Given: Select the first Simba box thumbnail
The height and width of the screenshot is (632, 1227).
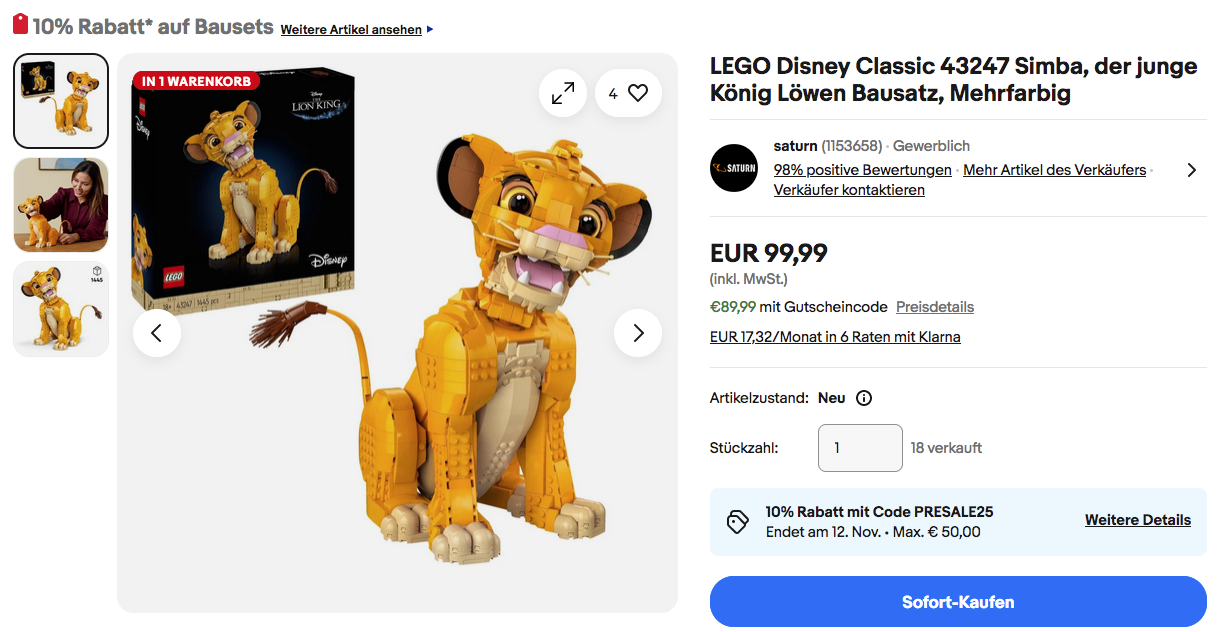Looking at the screenshot, I should pos(61,101).
